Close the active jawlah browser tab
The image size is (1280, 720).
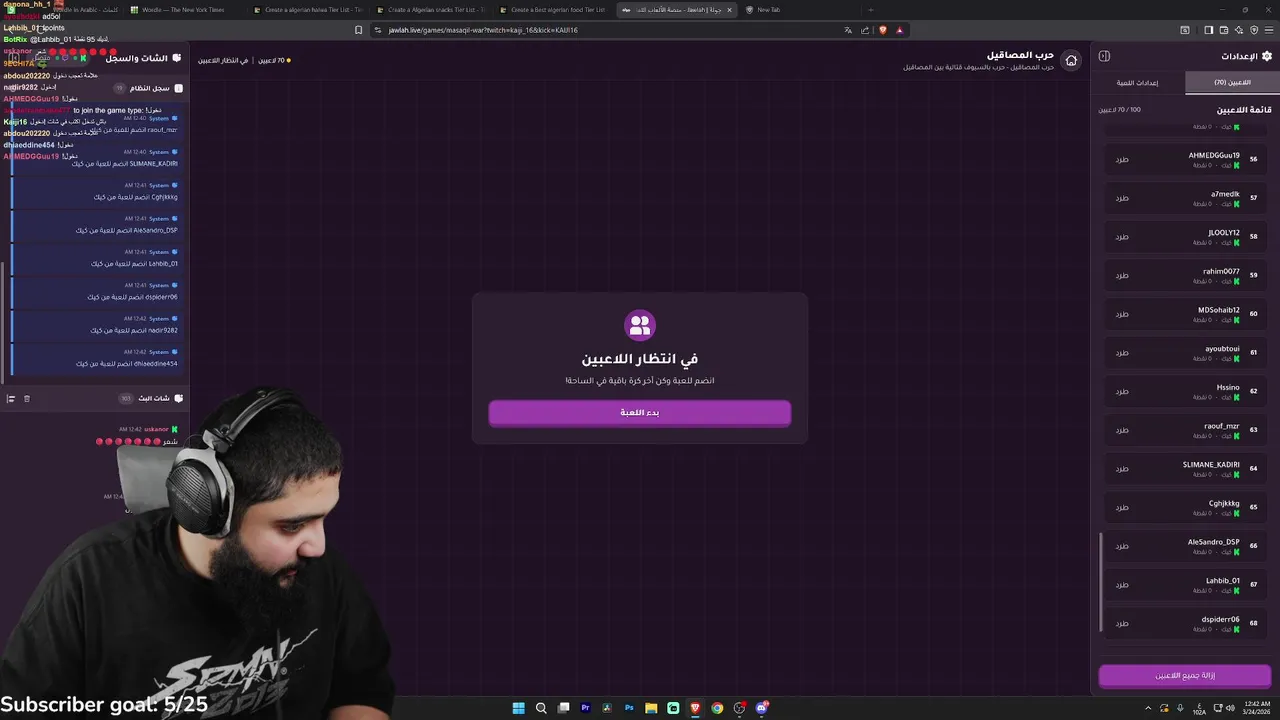coord(729,10)
